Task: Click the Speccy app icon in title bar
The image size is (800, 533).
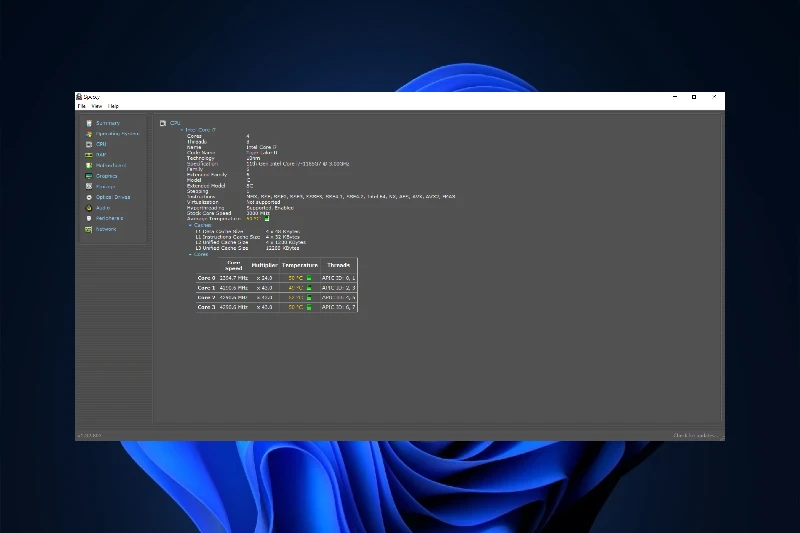Action: click(79, 96)
